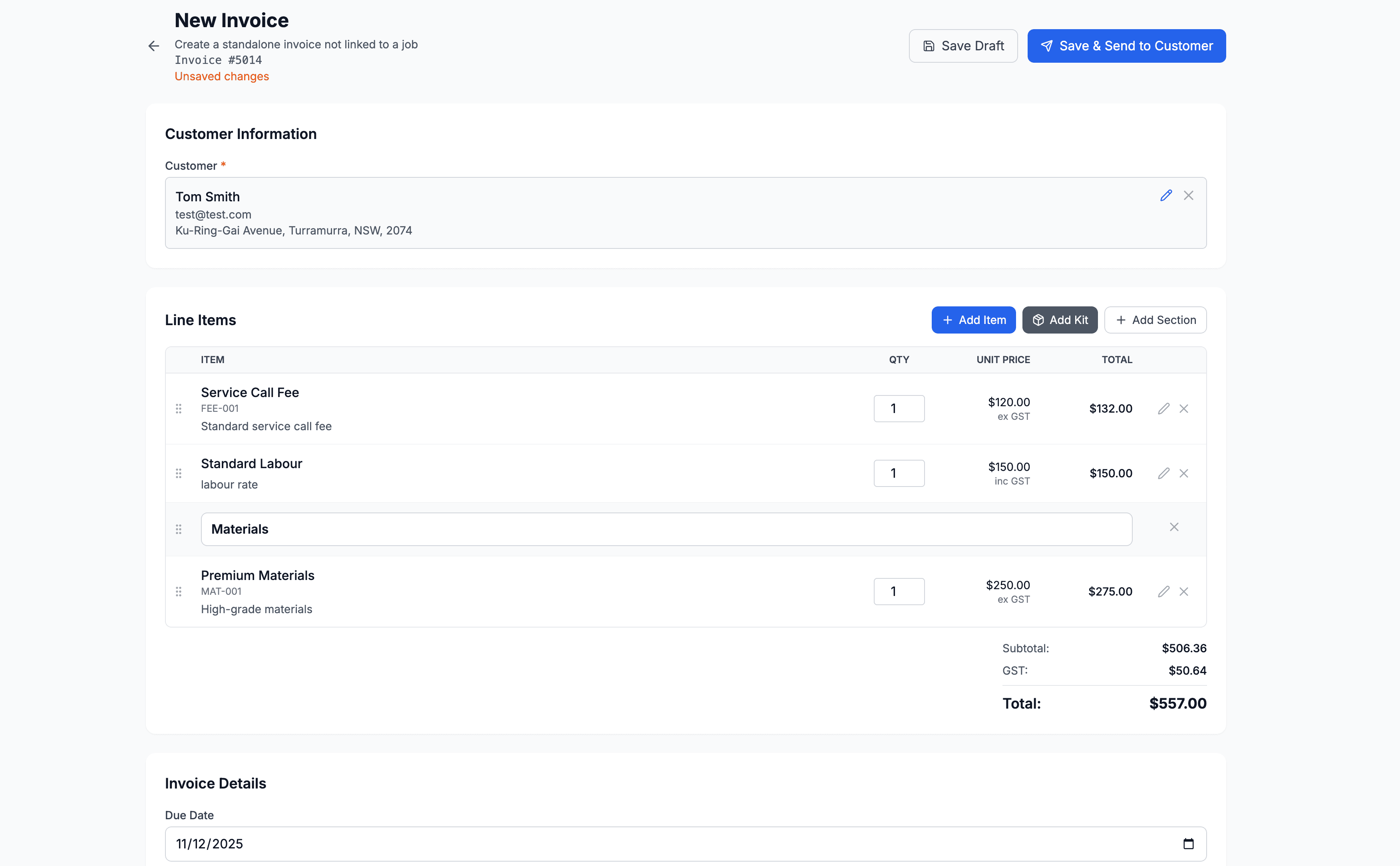
Task: Click the drag handle next to Premium Materials
Action: point(178,591)
